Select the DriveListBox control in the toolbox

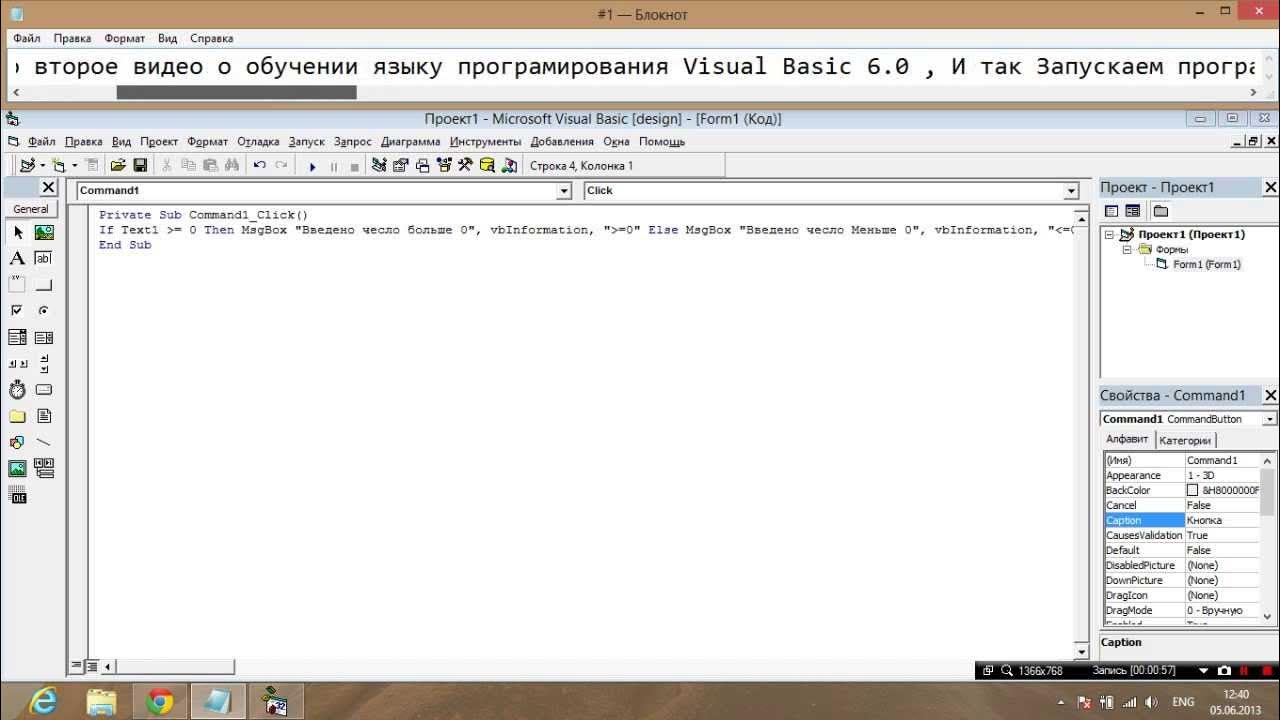44,390
